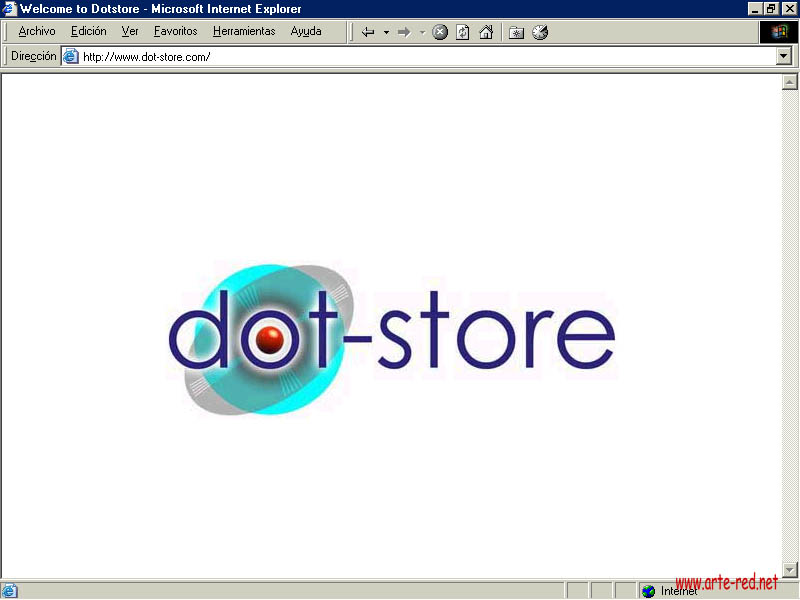Click the dot-store logo image
Screen dimensions: 800x600
click(390, 338)
